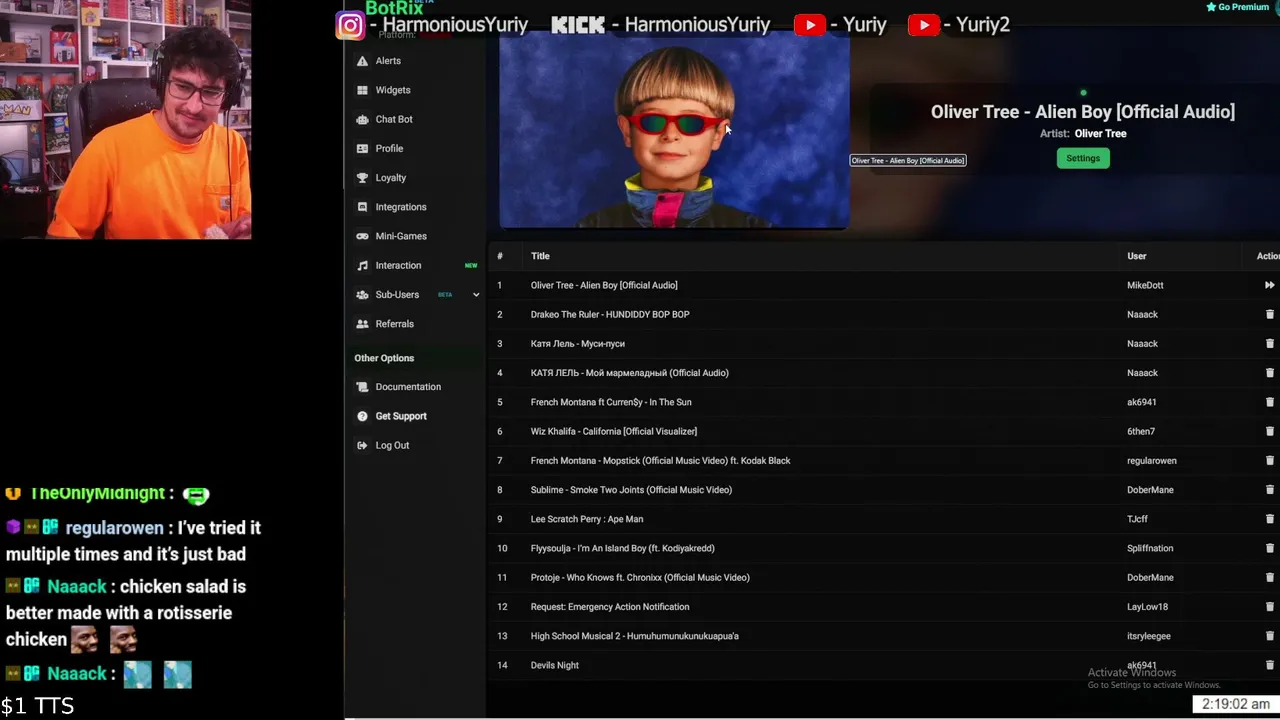This screenshot has height=720, width=1280.
Task: Click the title 'Lee Scratch Perry : Ape Man'
Action: tap(587, 519)
